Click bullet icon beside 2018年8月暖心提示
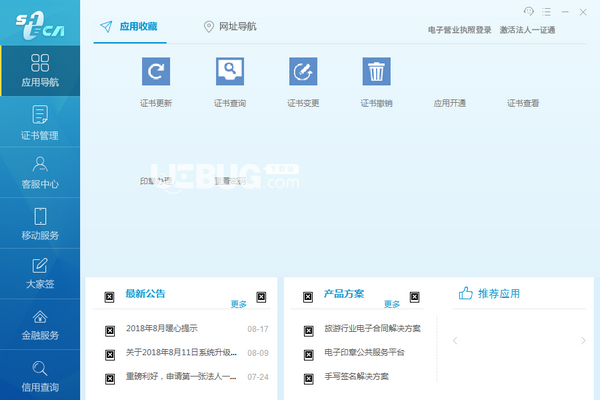600x400 pixels. tap(110, 331)
